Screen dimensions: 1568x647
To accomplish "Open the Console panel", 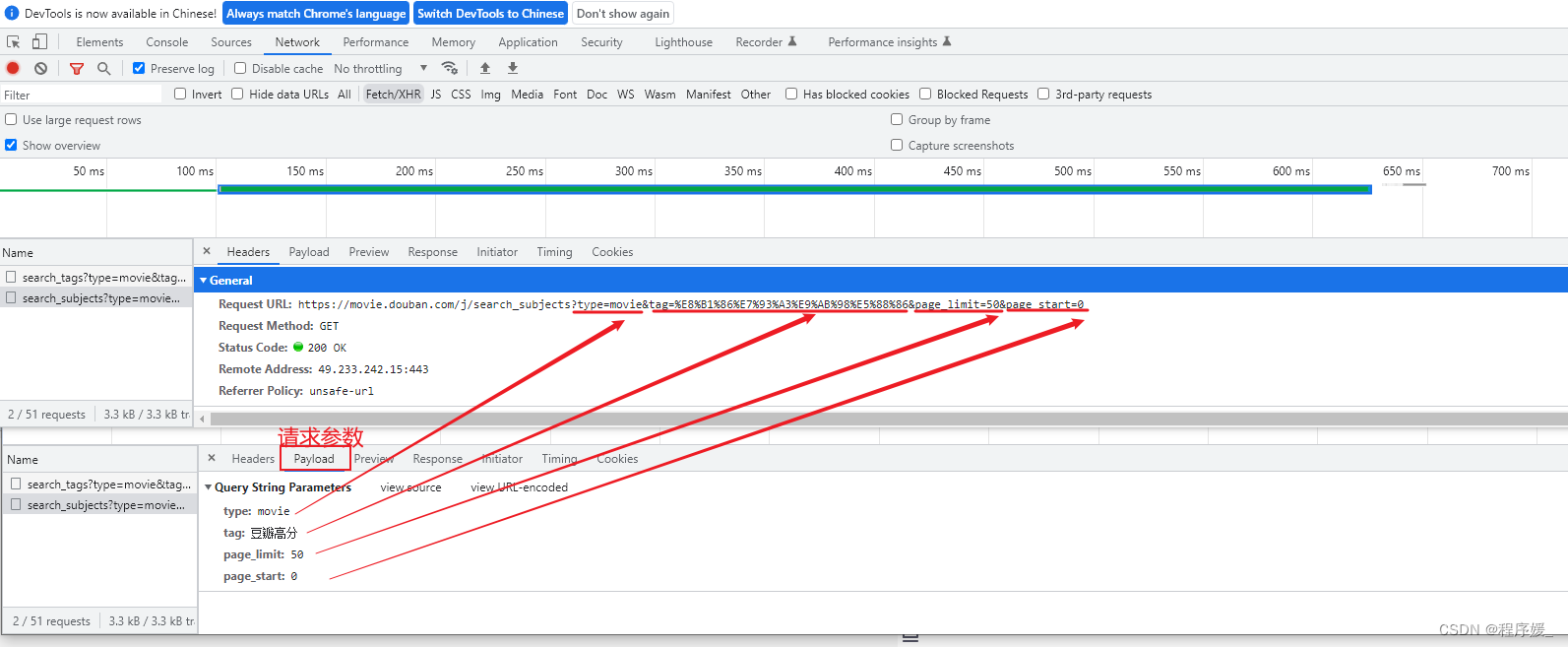I will tap(167, 42).
